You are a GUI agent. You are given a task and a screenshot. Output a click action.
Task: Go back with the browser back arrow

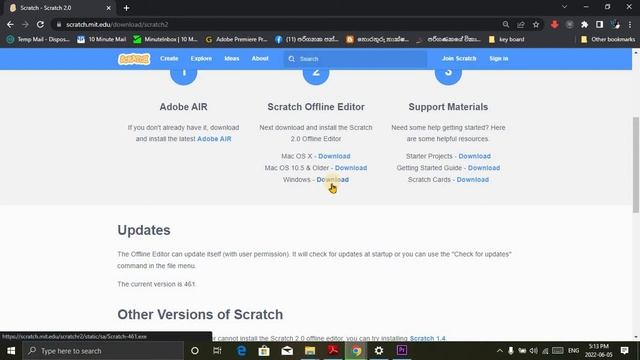[x=10, y=24]
